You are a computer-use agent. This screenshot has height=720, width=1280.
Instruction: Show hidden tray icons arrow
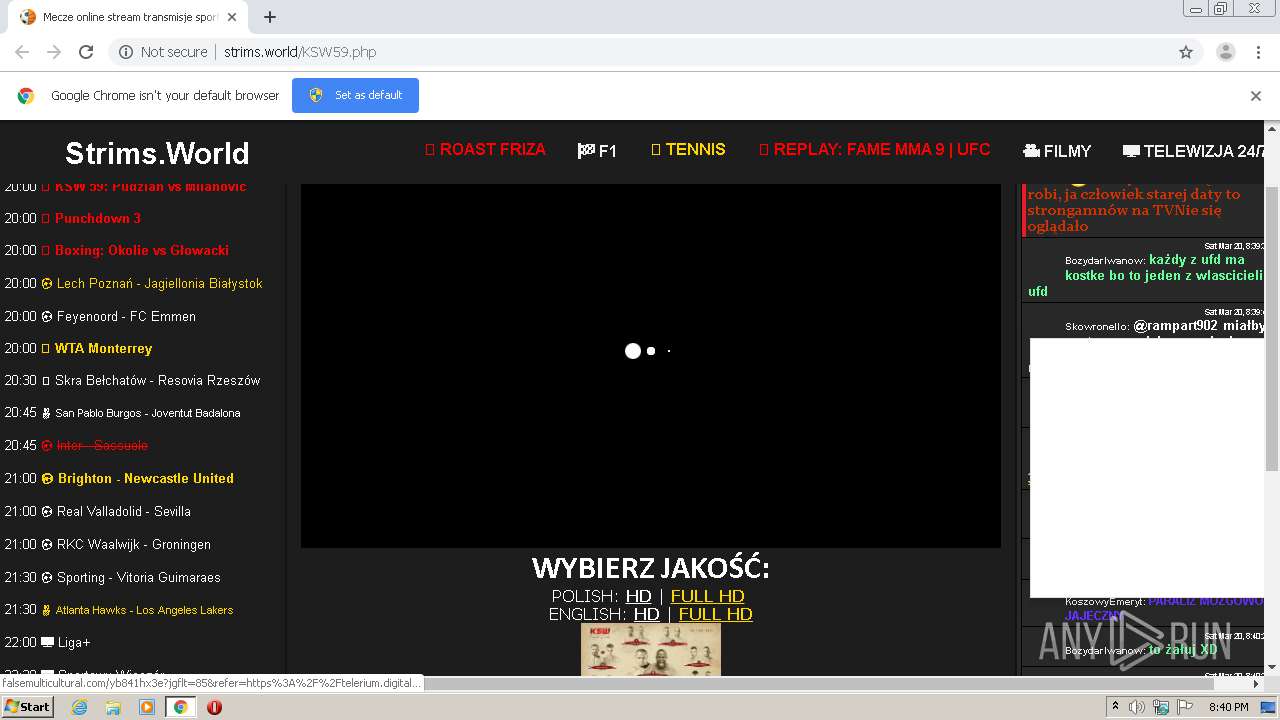tap(1116, 707)
